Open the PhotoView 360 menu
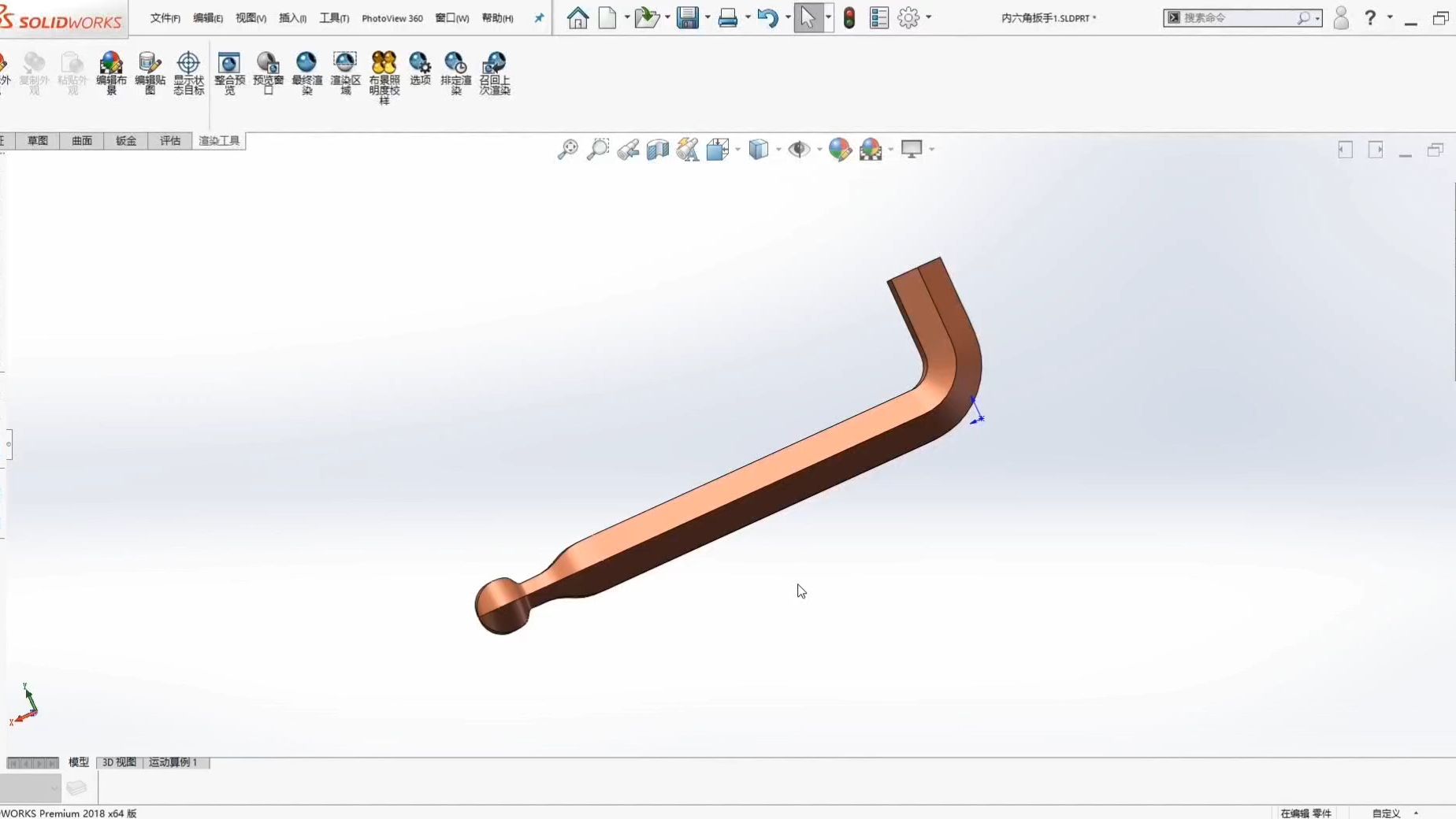This screenshot has width=1456, height=819. pyautogui.click(x=392, y=17)
